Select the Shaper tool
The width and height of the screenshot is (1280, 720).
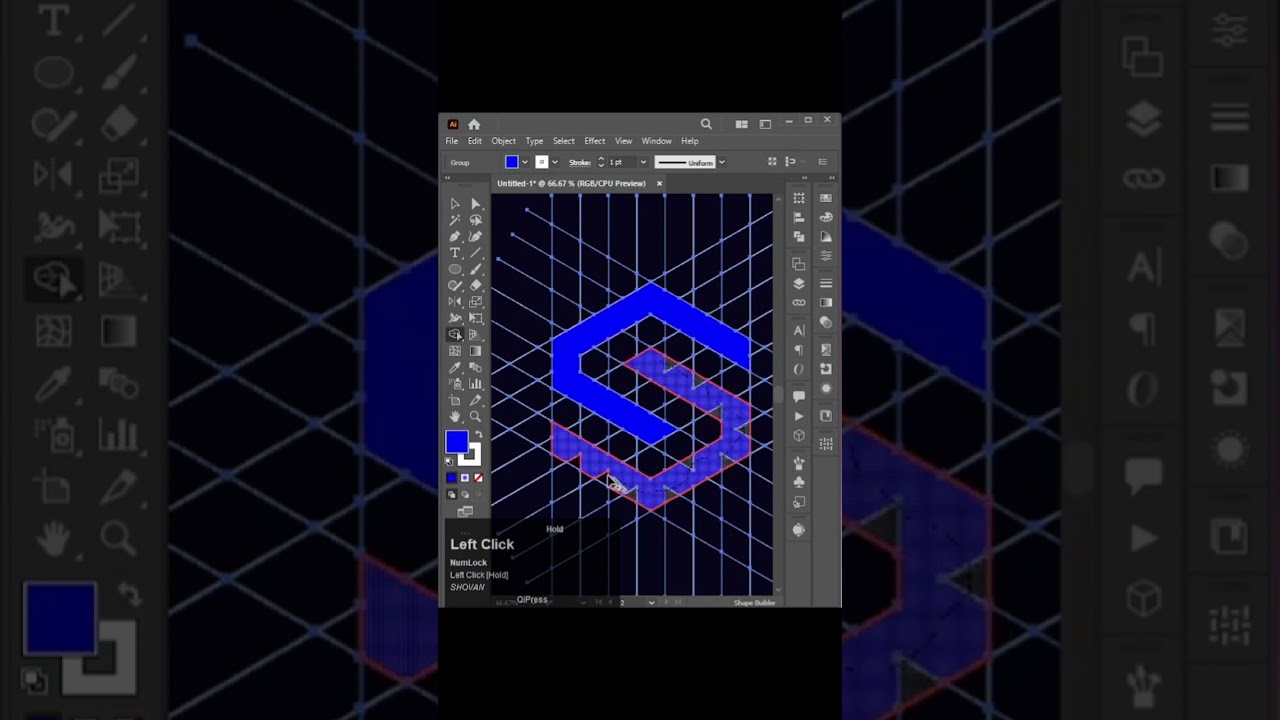[x=455, y=285]
